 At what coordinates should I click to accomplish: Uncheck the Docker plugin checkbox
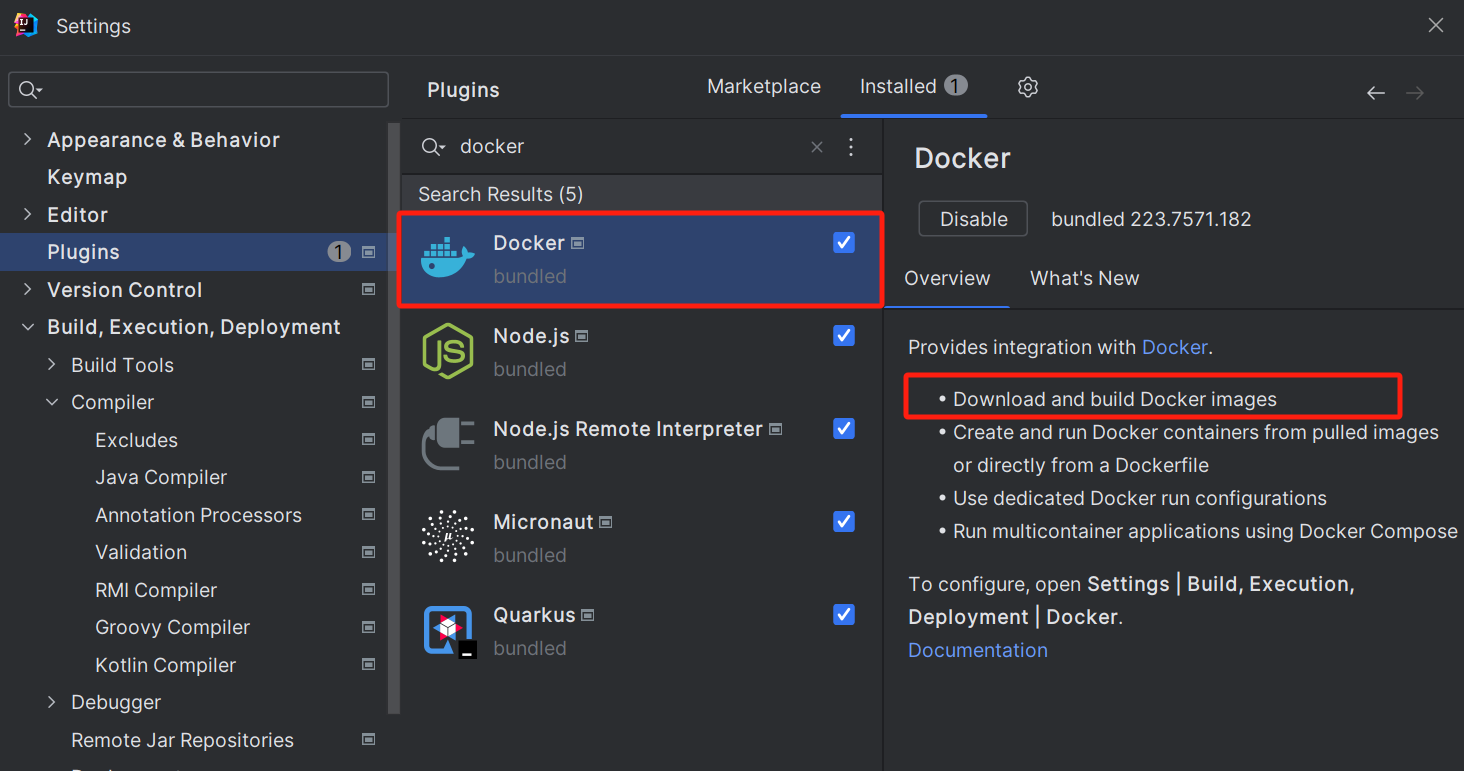(844, 243)
